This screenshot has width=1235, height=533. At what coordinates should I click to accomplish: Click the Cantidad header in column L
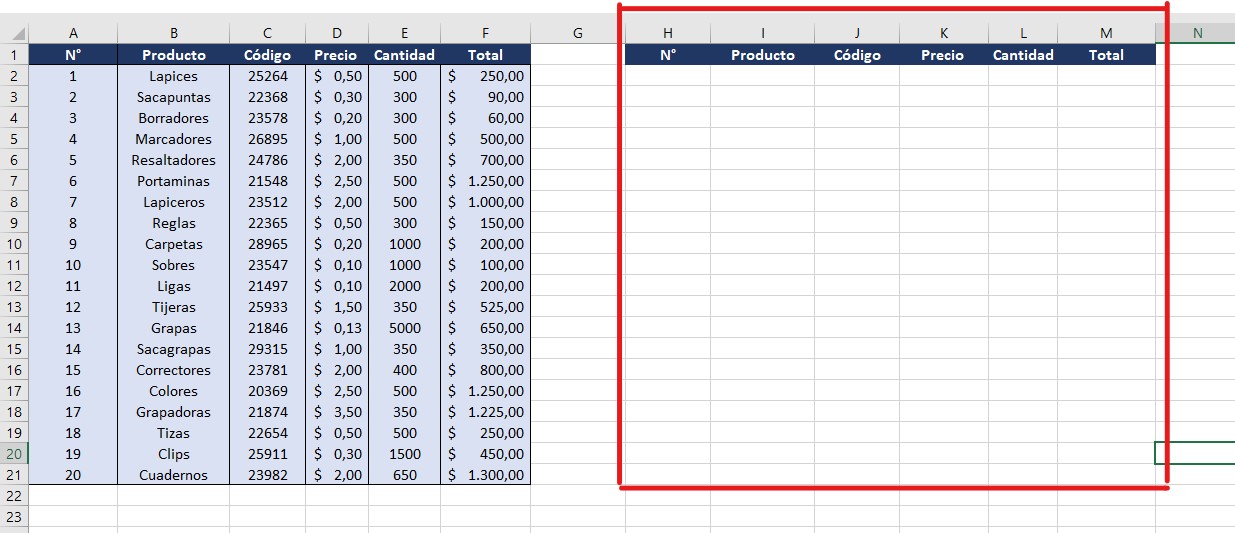(x=1023, y=55)
